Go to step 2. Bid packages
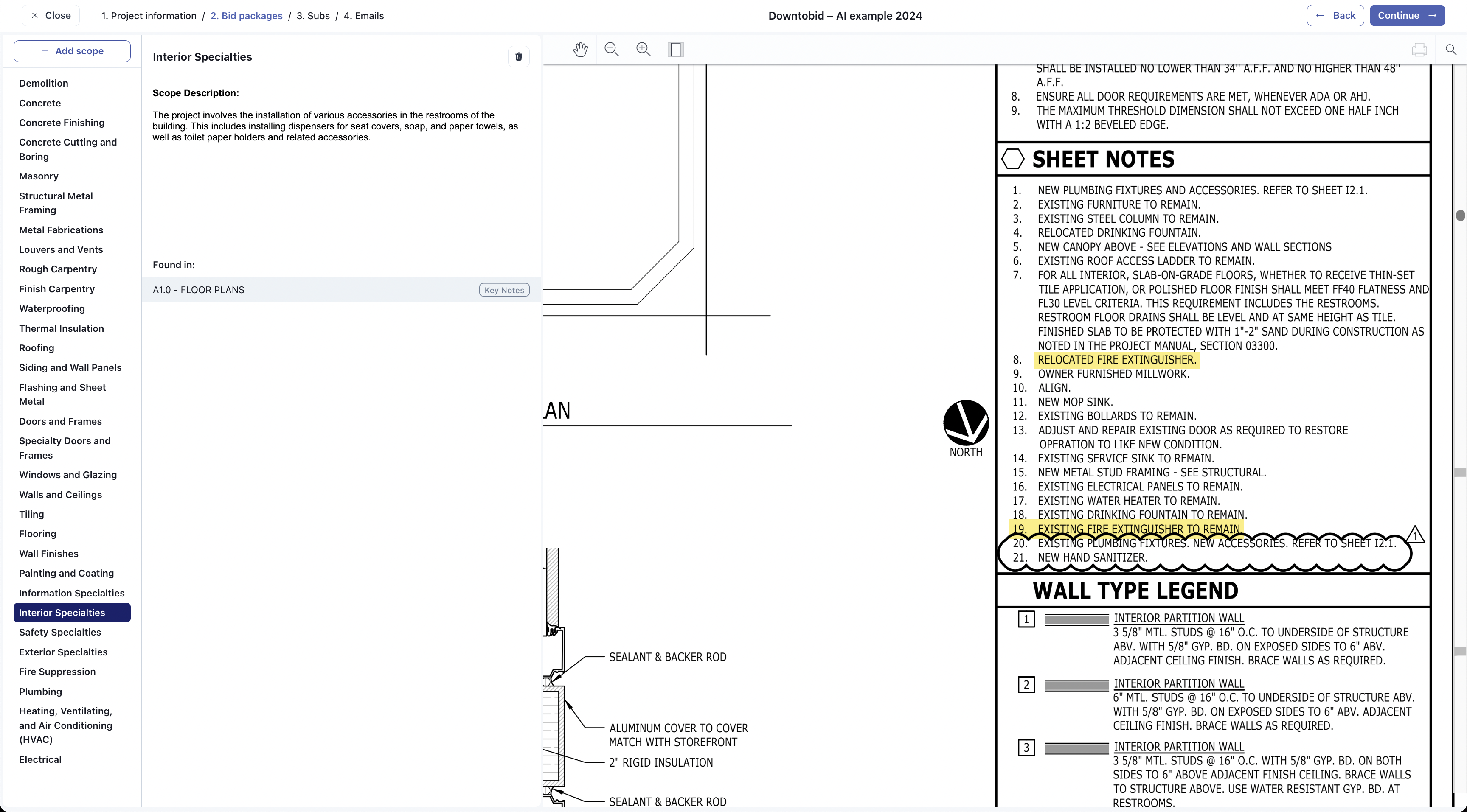This screenshot has height=812, width=1467. (246, 15)
